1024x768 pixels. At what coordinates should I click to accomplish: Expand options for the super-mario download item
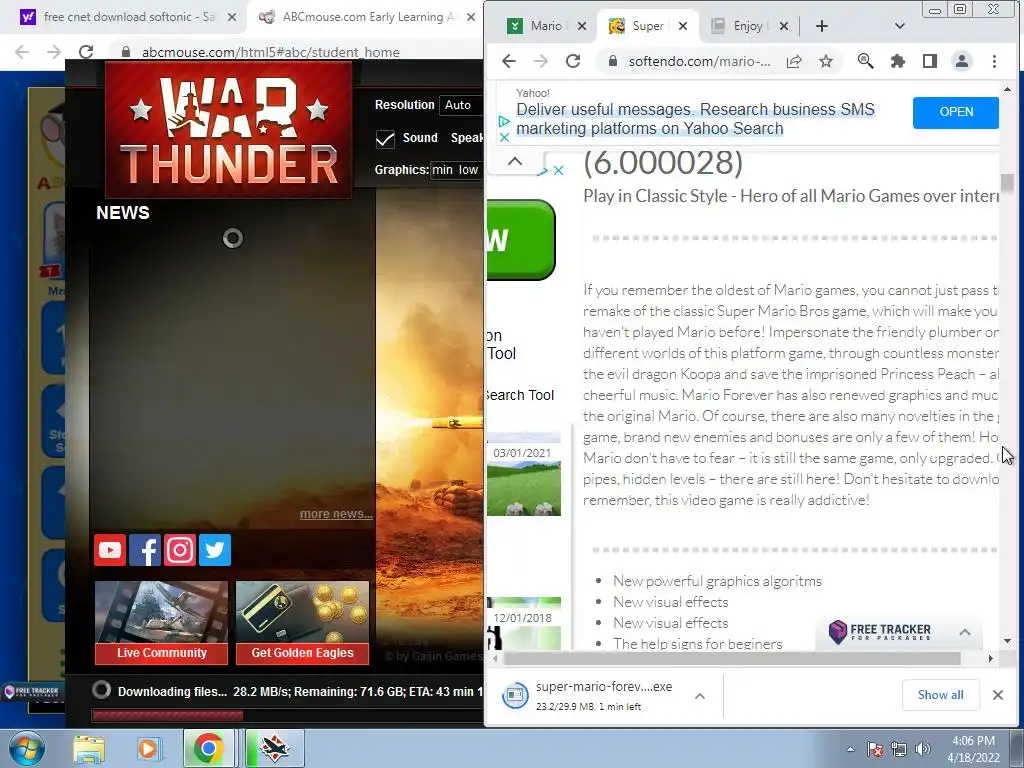700,696
